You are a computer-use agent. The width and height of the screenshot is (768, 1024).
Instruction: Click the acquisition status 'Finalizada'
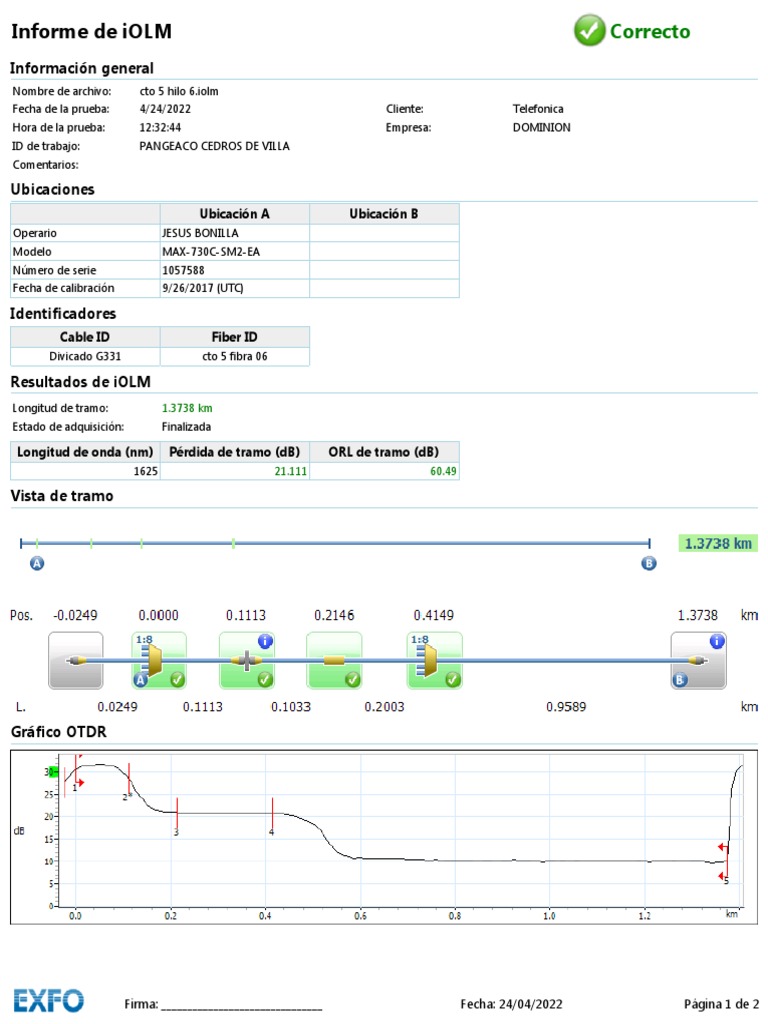pos(186,427)
